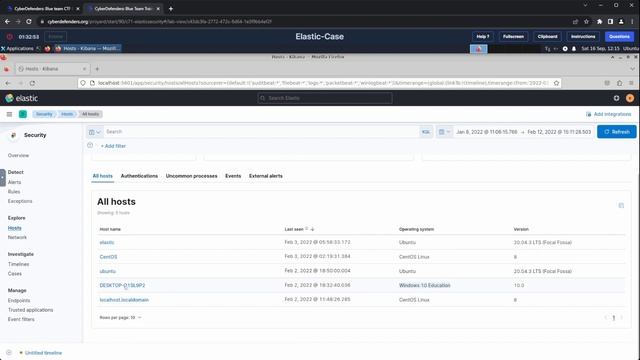This screenshot has height=360, width=640.
Task: Open the Instructions button
Action: [583, 36]
